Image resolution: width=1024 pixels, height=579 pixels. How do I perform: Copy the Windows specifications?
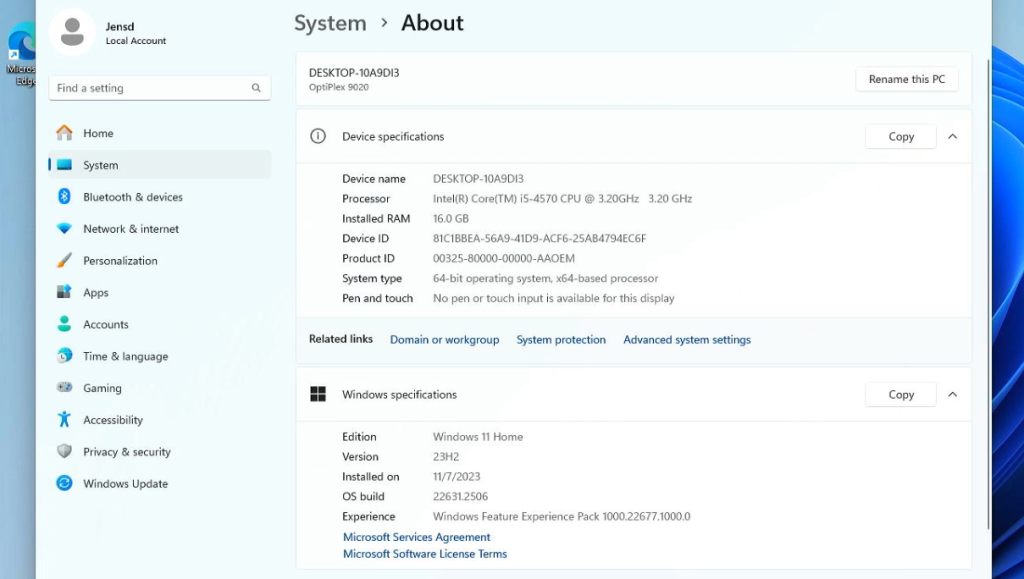click(901, 394)
